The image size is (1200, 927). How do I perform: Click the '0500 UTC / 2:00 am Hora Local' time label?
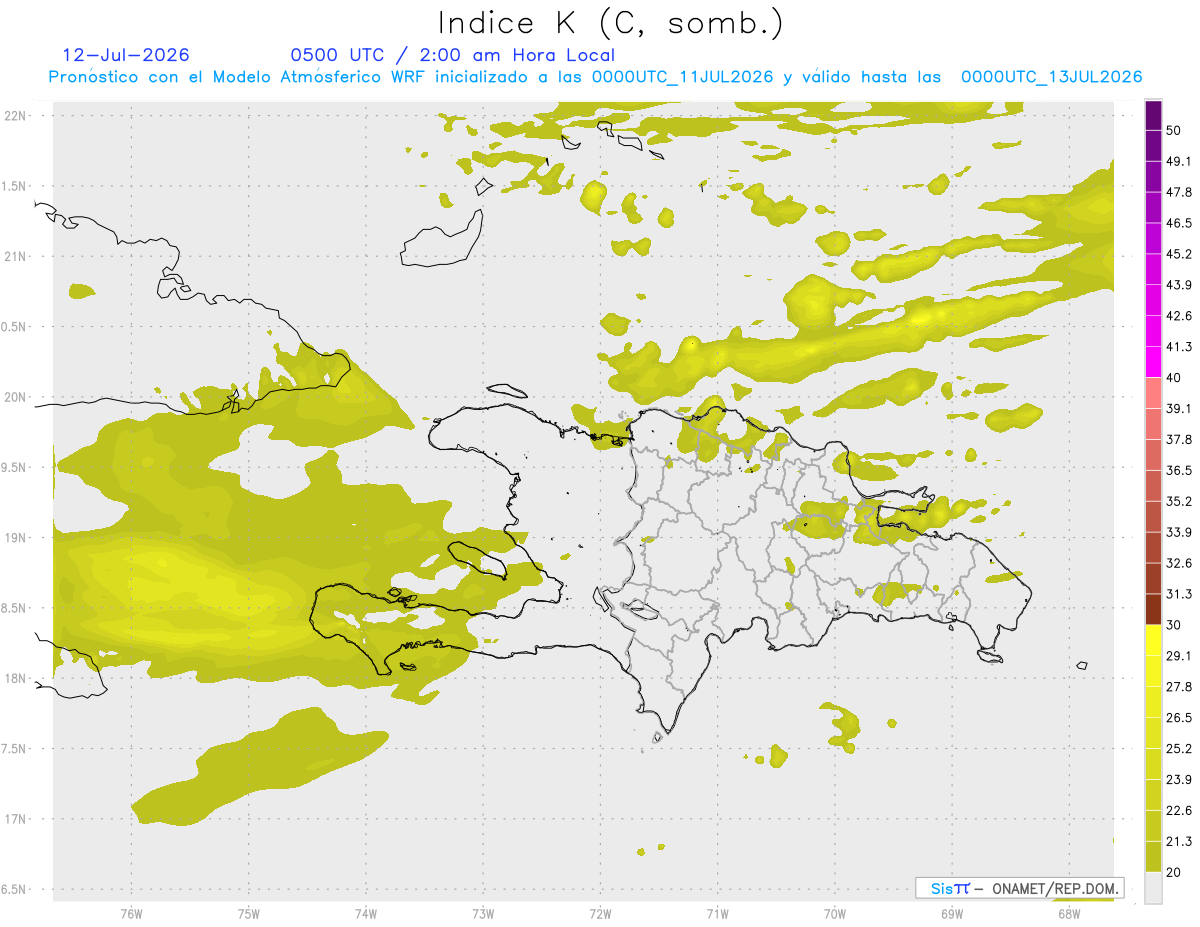point(452,55)
